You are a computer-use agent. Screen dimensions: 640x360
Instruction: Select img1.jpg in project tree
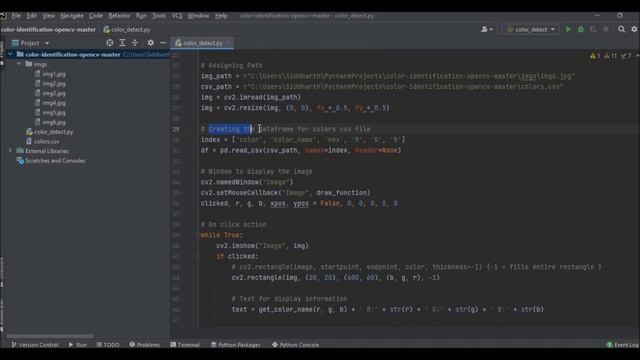coord(54,74)
